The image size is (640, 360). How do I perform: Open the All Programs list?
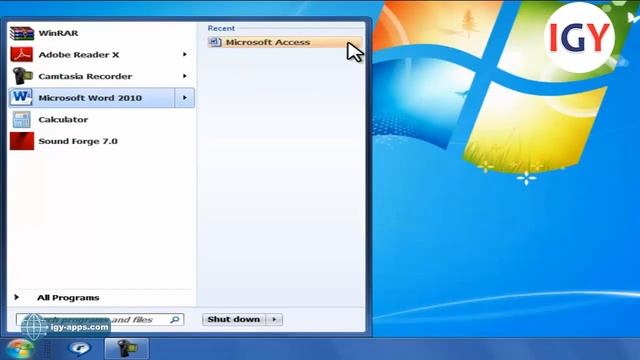[x=68, y=298]
